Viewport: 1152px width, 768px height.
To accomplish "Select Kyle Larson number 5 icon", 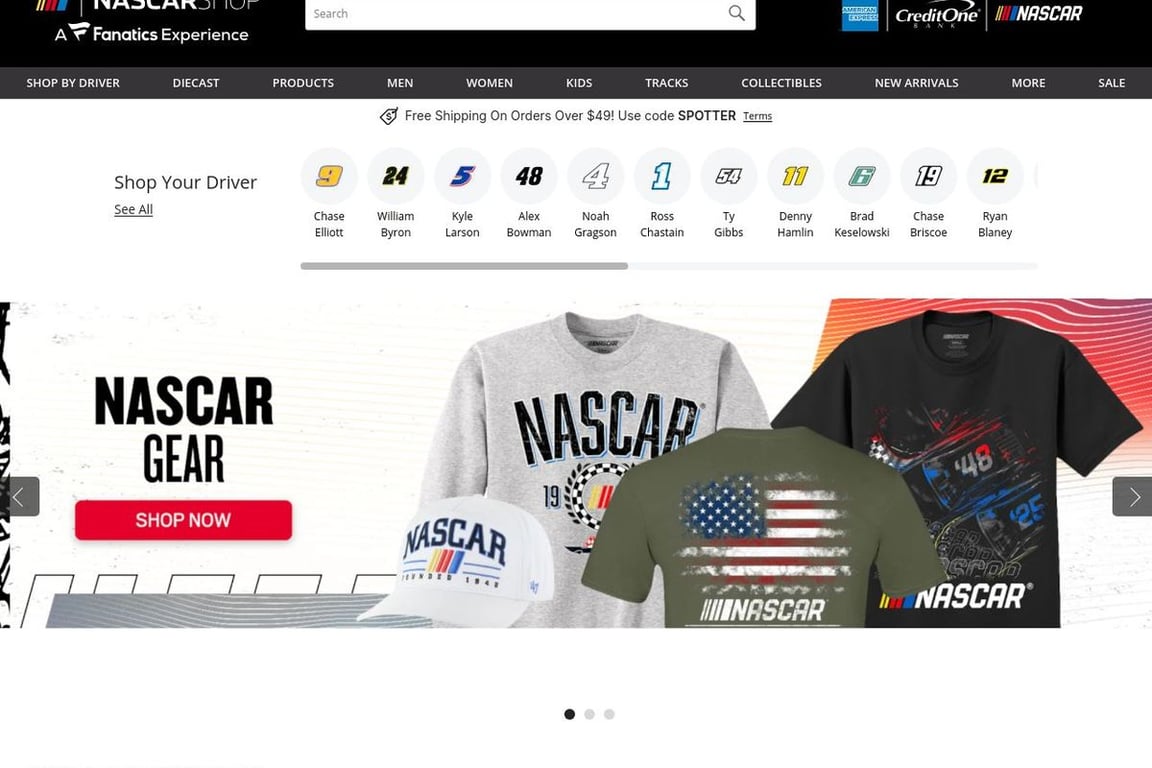I will click(462, 176).
